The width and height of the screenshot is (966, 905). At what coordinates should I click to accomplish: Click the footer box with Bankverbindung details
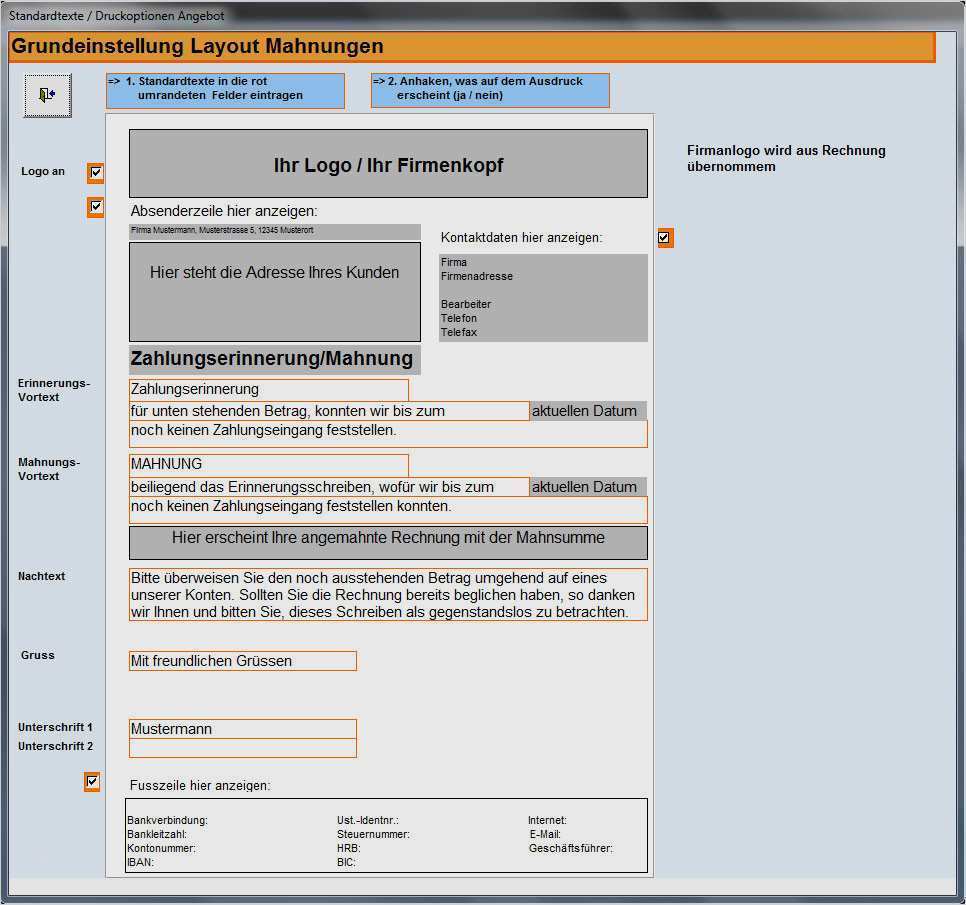386,835
